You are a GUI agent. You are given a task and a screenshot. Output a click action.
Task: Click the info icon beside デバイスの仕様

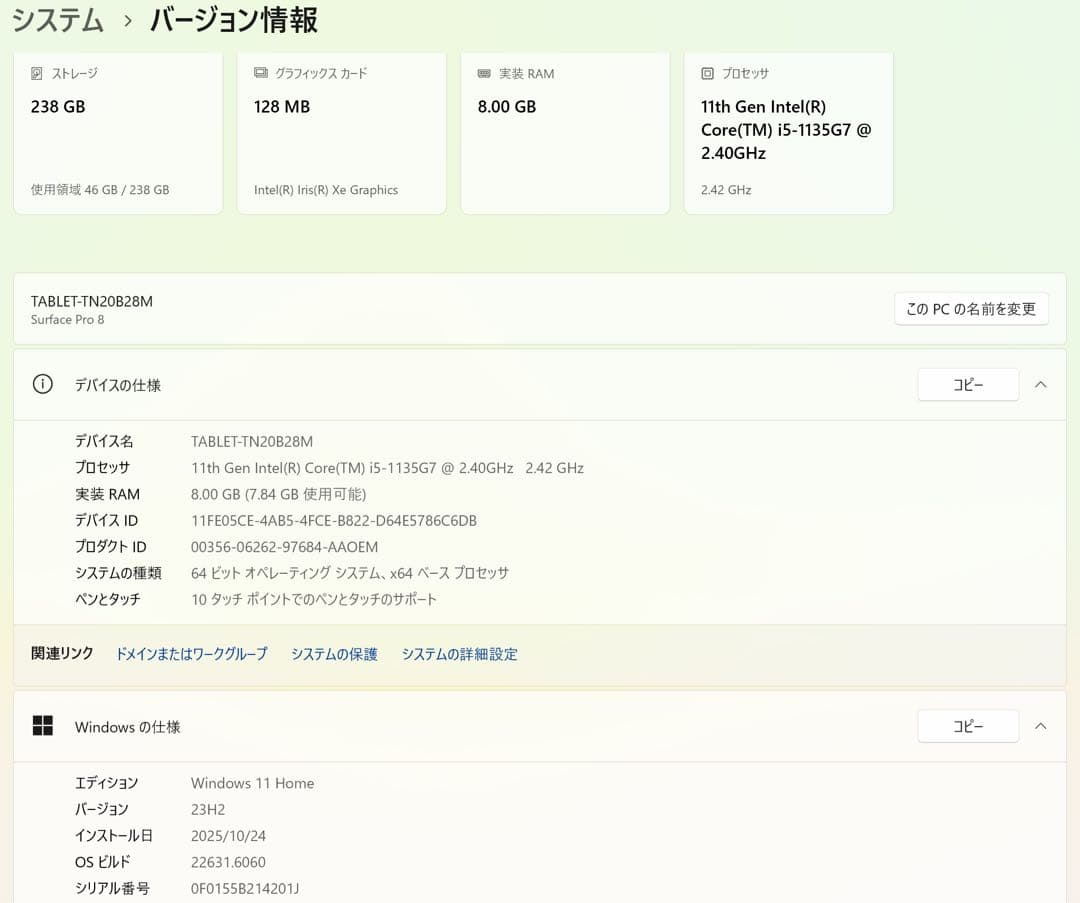pos(42,384)
